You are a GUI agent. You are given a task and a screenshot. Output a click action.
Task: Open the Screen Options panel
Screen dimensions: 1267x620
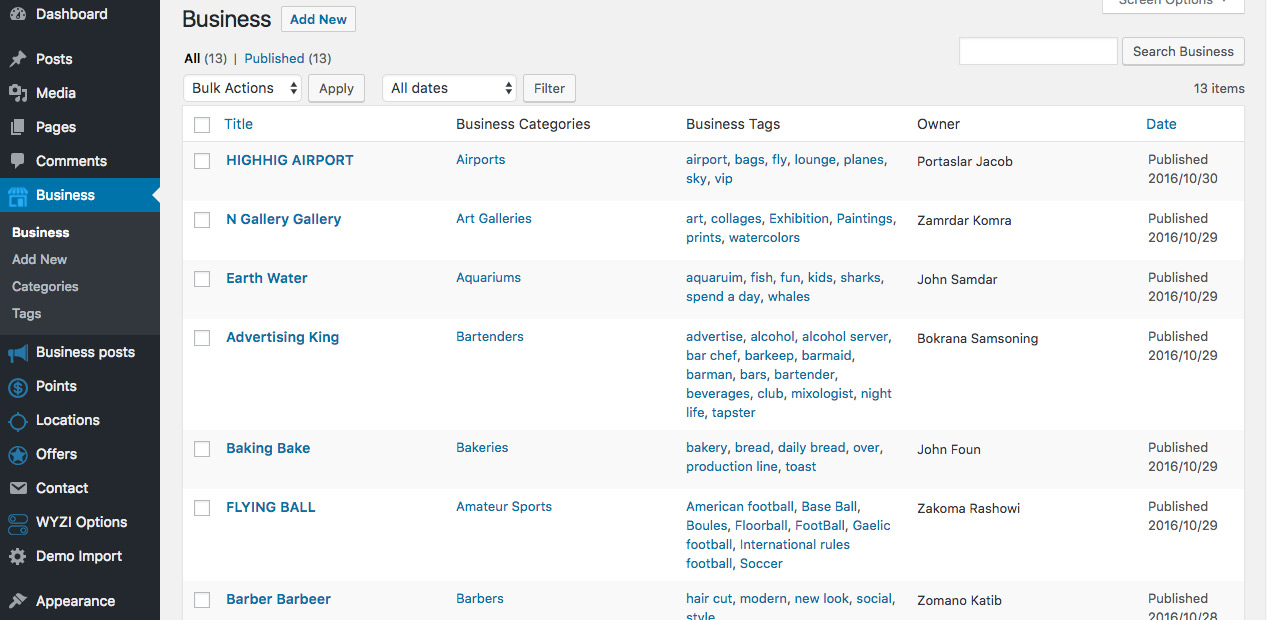click(x=1173, y=4)
